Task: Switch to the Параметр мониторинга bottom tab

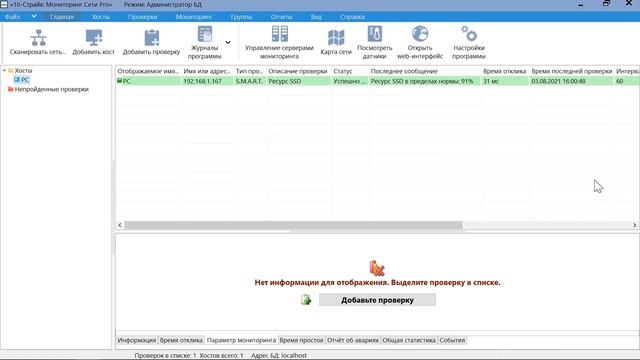Action: pyautogui.click(x=241, y=340)
